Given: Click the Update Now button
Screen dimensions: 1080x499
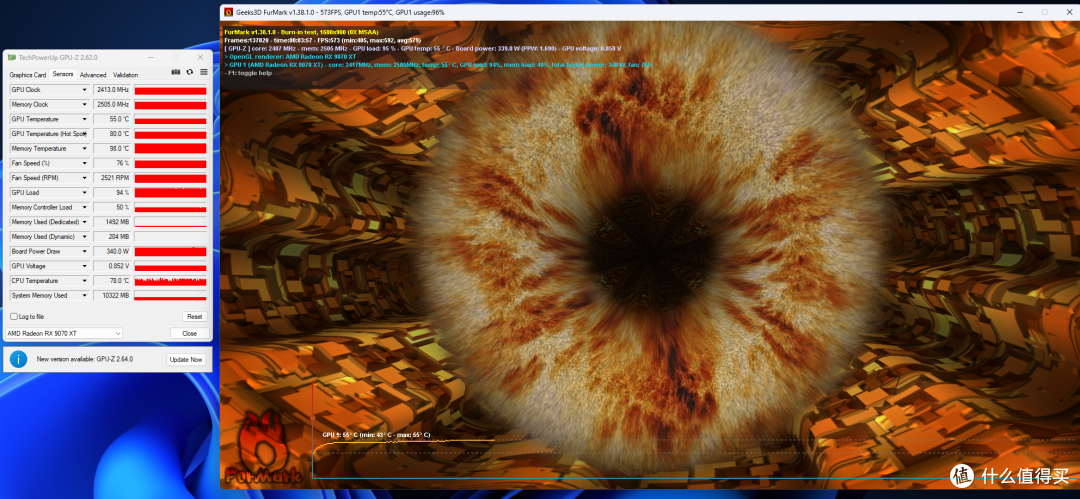Looking at the screenshot, I should pyautogui.click(x=186, y=359).
